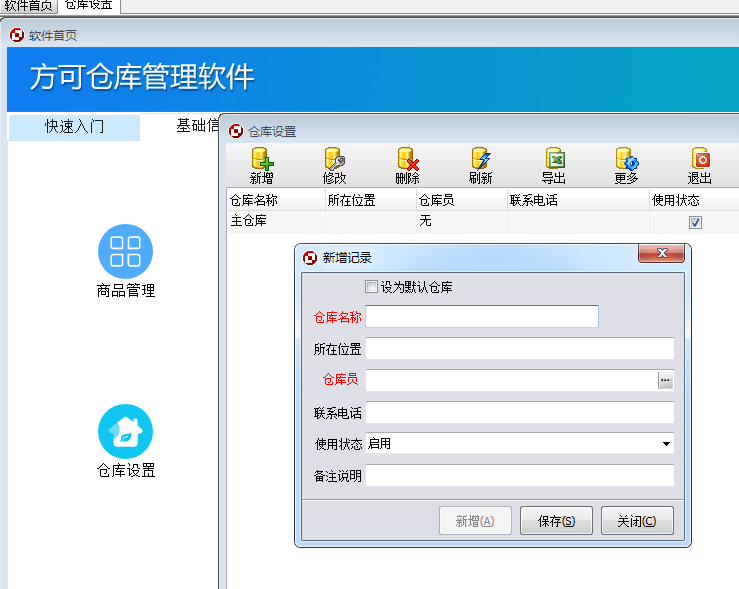Focus the 仓库名称 input field
The image size is (739, 589).
482,317
